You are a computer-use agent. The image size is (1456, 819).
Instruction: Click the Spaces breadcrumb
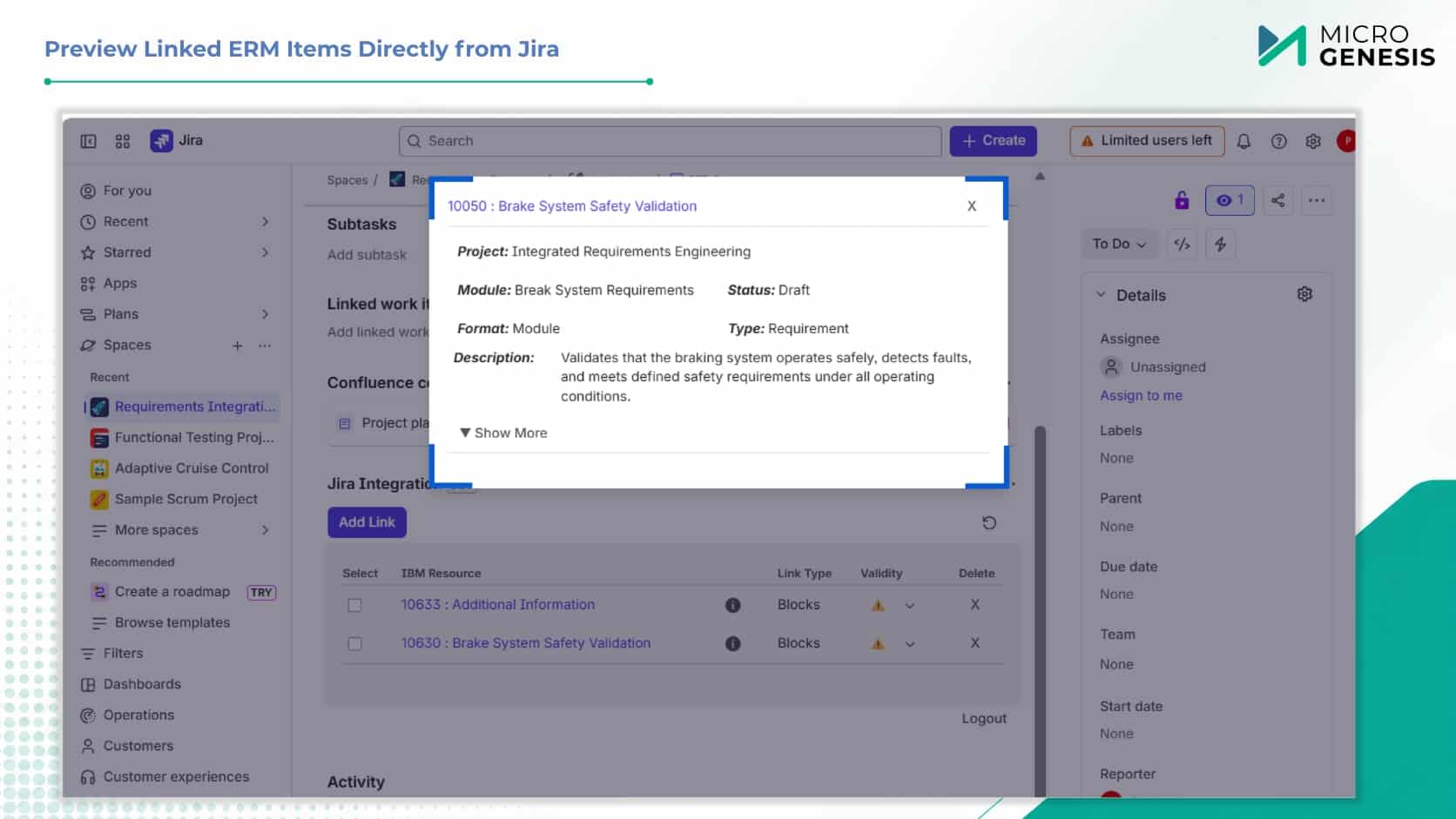[347, 180]
